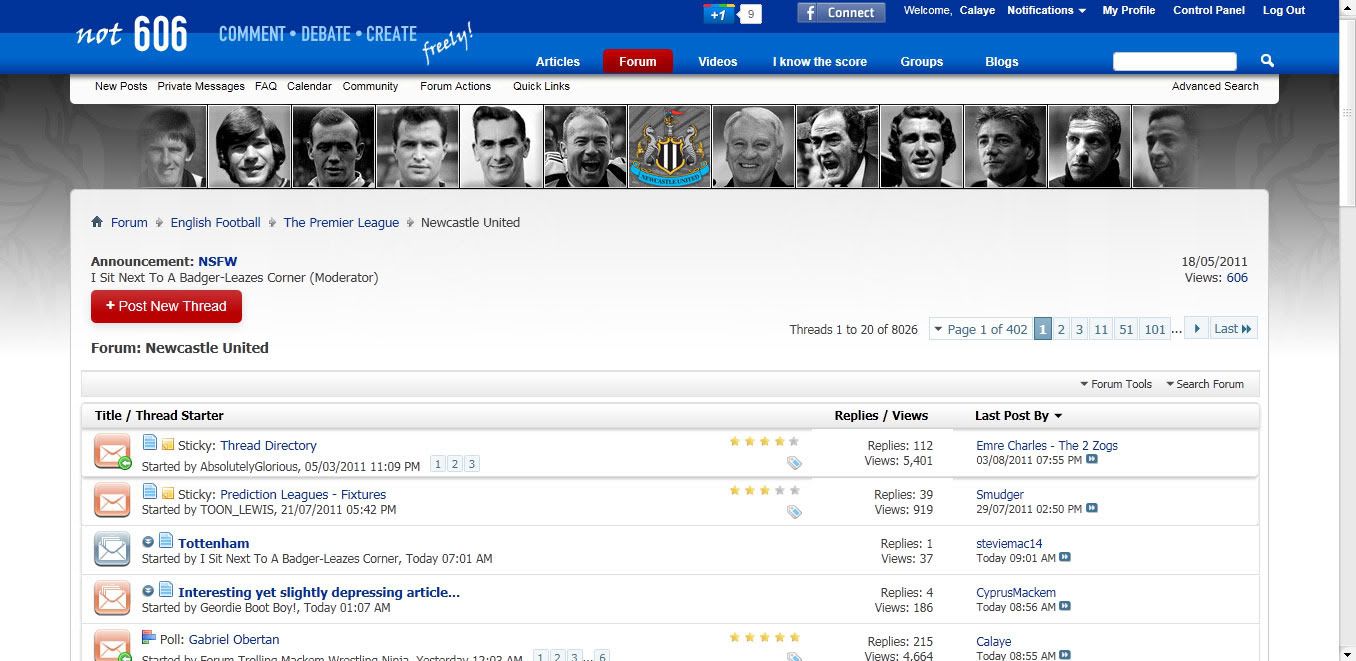Open the Search Forum dropdown
The height and width of the screenshot is (661, 1356).
click(x=1205, y=384)
